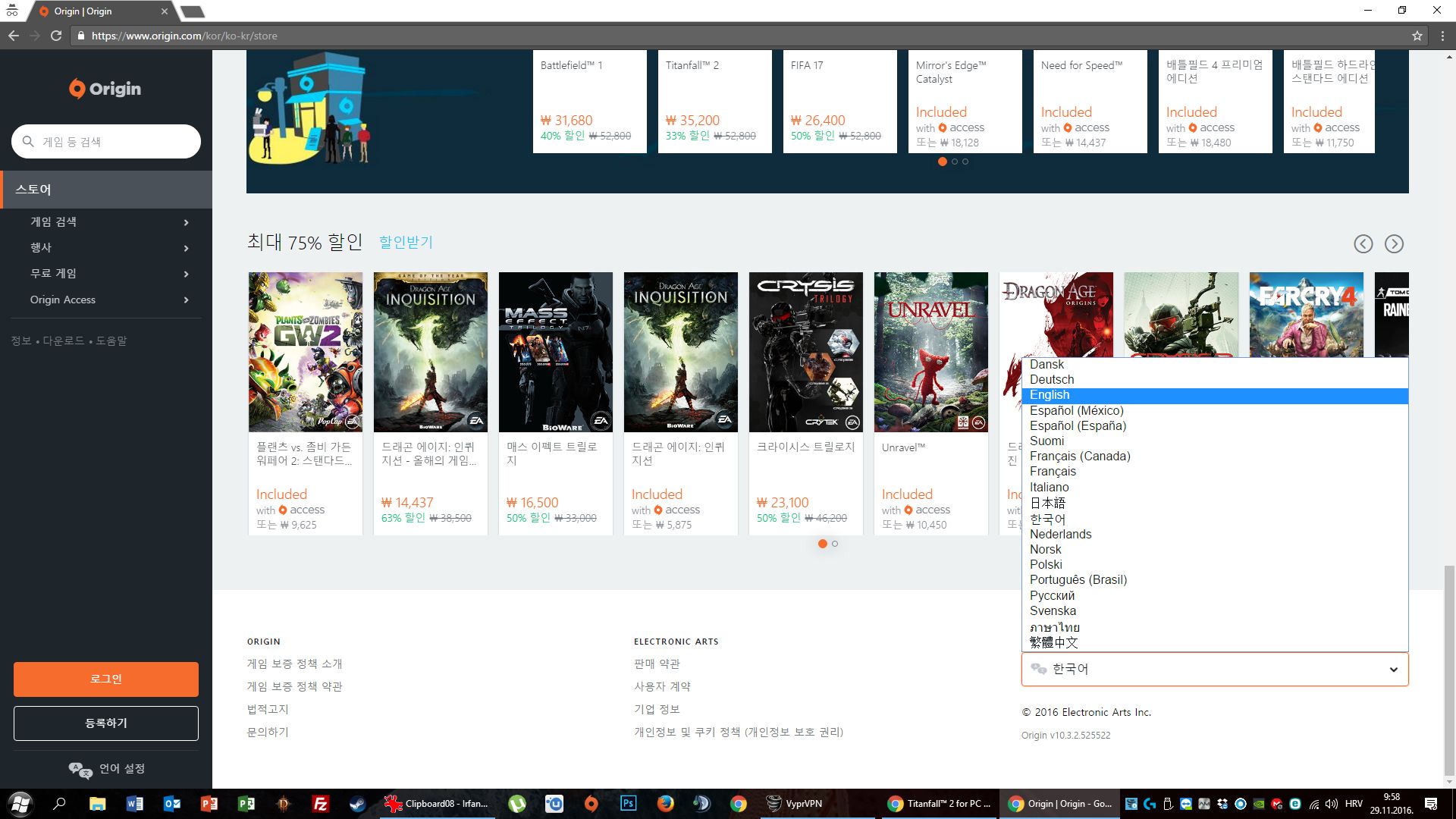Open the 언어 설정 language settings link

pos(122,769)
